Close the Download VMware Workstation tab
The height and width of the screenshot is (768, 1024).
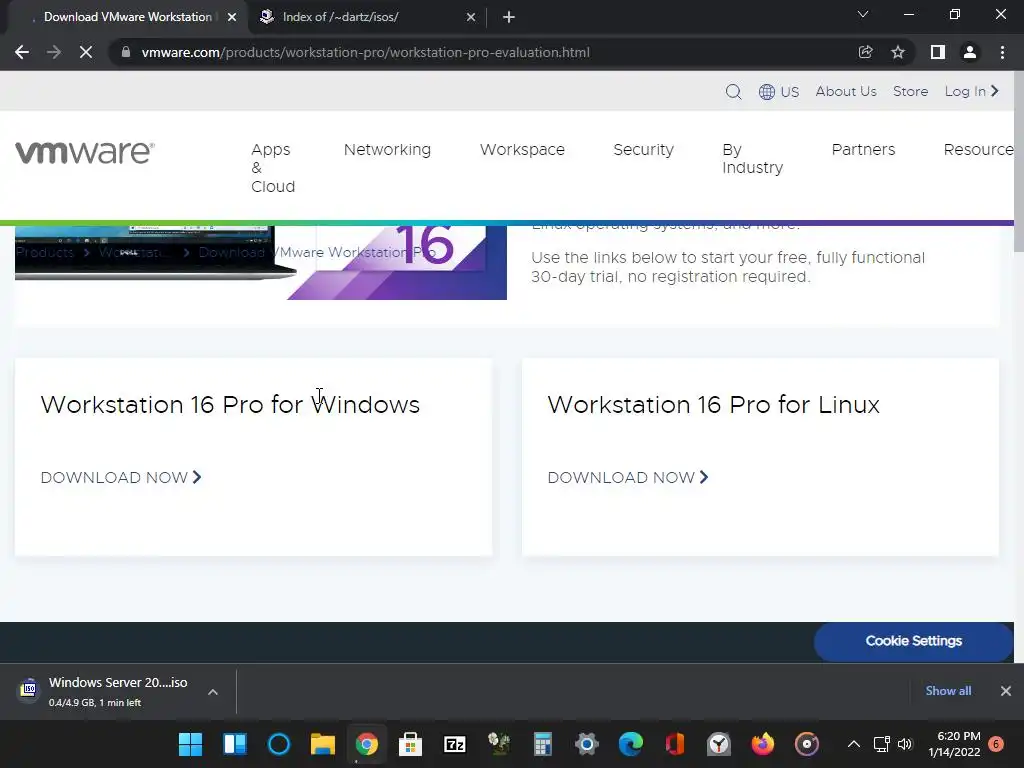click(232, 17)
